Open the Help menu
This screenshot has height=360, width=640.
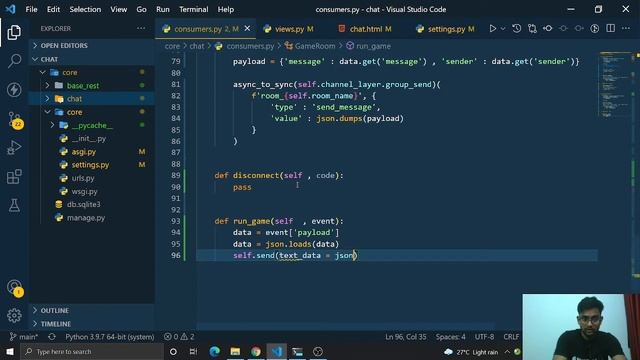click(x=225, y=9)
